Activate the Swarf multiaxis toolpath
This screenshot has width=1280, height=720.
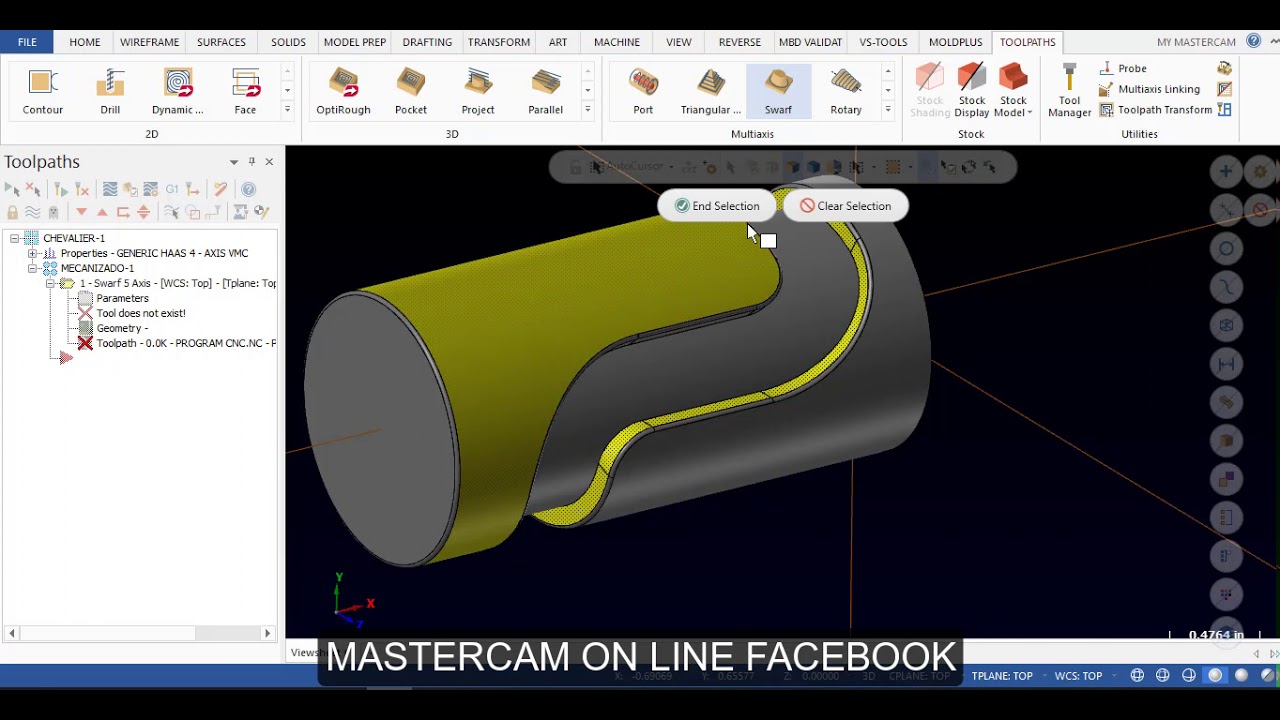pos(778,91)
